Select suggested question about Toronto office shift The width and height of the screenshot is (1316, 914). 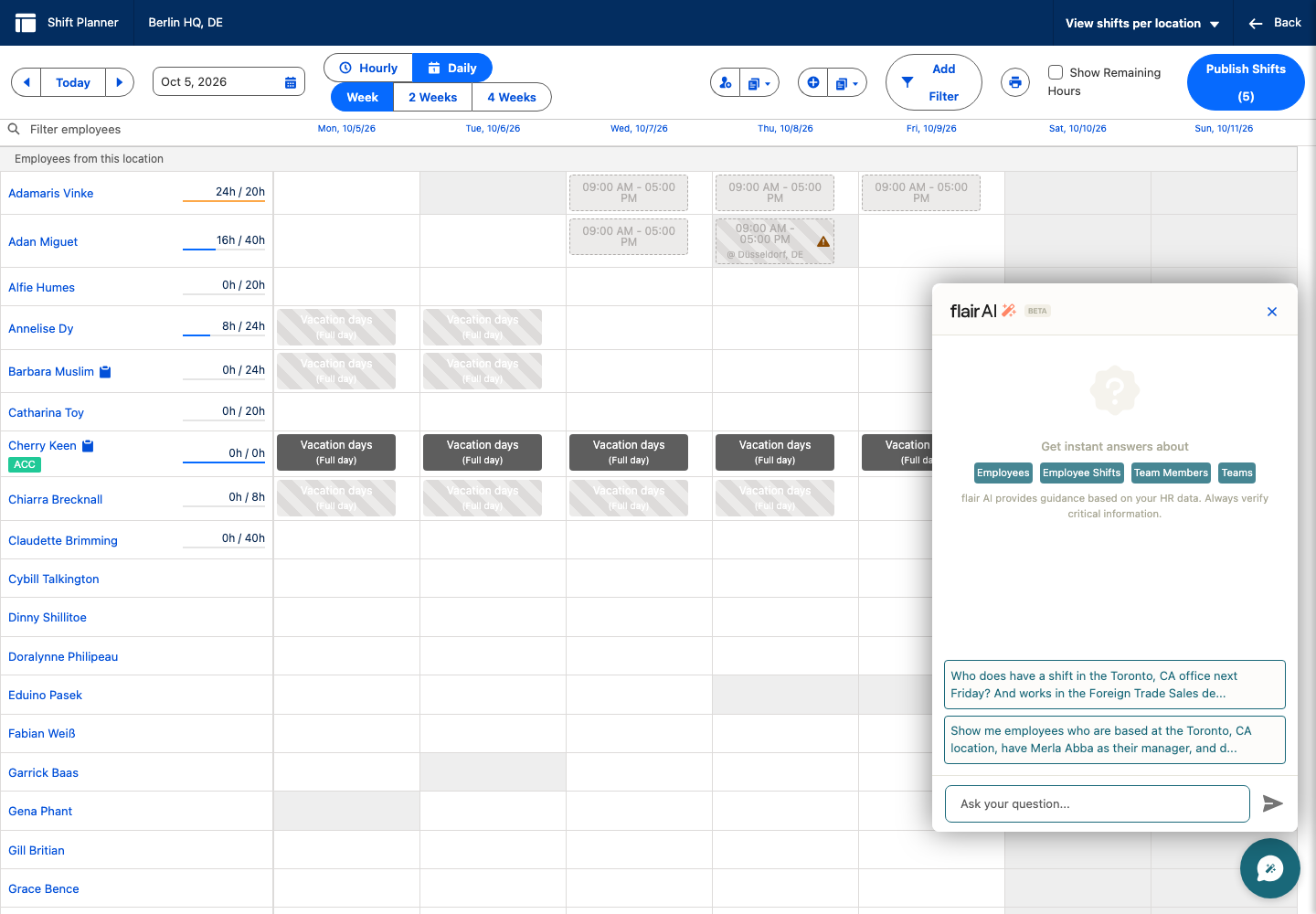pyautogui.click(x=1115, y=685)
